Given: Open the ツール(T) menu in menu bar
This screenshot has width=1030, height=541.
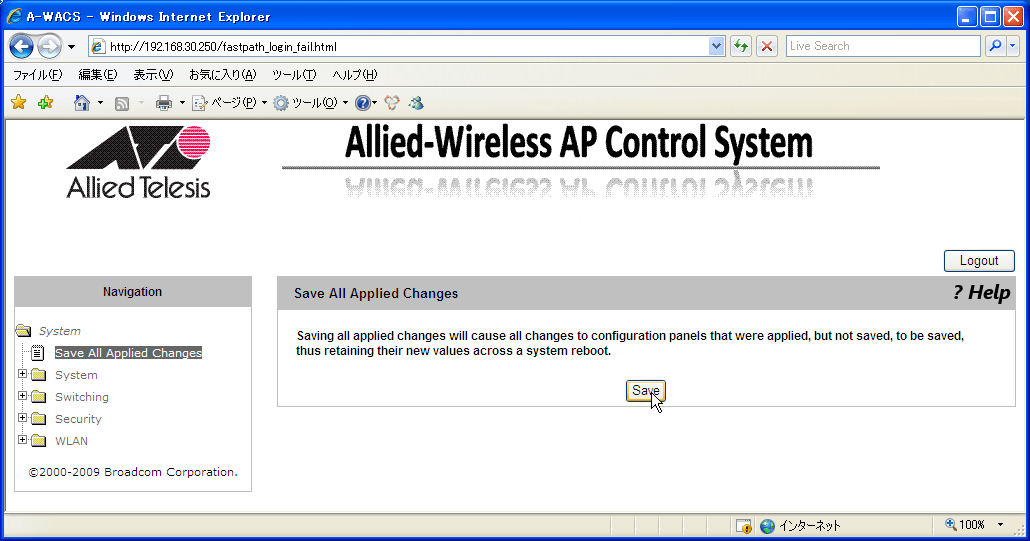Looking at the screenshot, I should coord(294,75).
